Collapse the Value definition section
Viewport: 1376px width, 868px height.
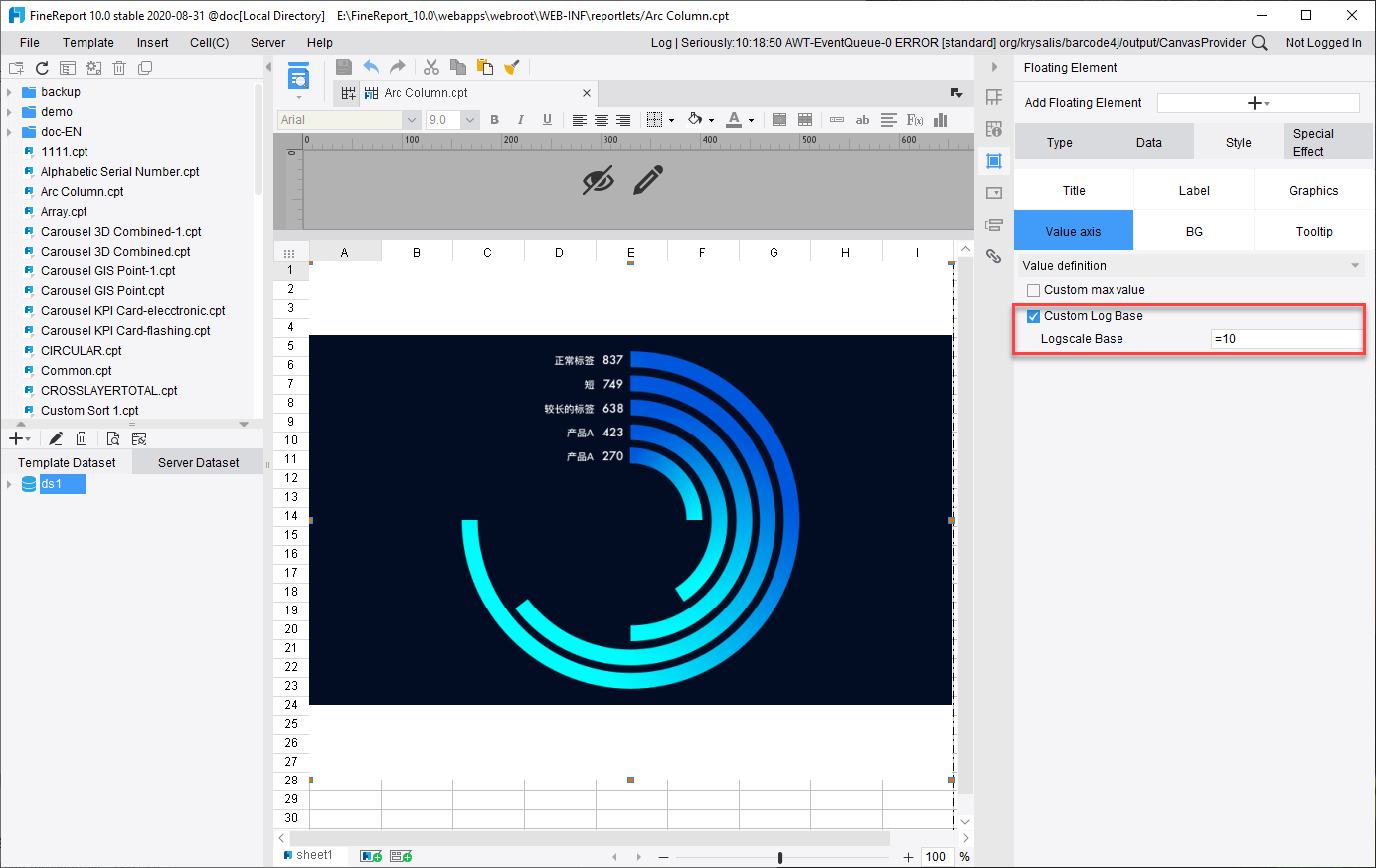[1355, 266]
